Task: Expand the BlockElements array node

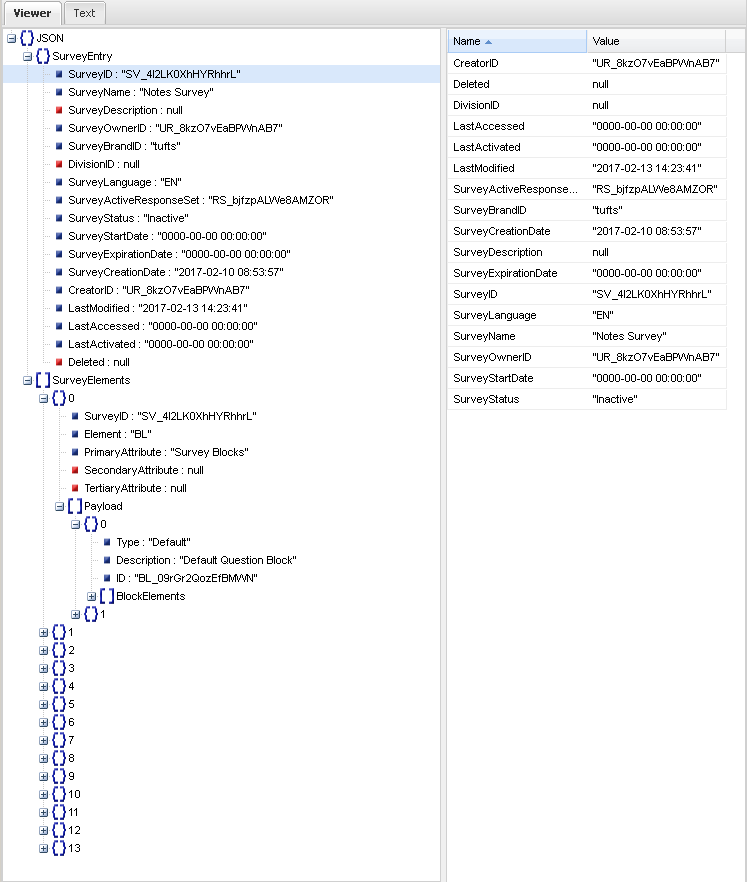Action: pyautogui.click(x=91, y=596)
